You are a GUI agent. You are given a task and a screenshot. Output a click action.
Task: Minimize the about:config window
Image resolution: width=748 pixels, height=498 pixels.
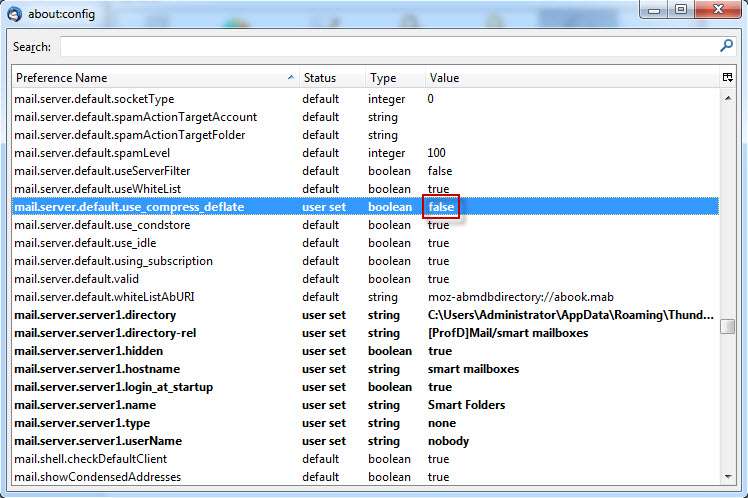point(653,10)
